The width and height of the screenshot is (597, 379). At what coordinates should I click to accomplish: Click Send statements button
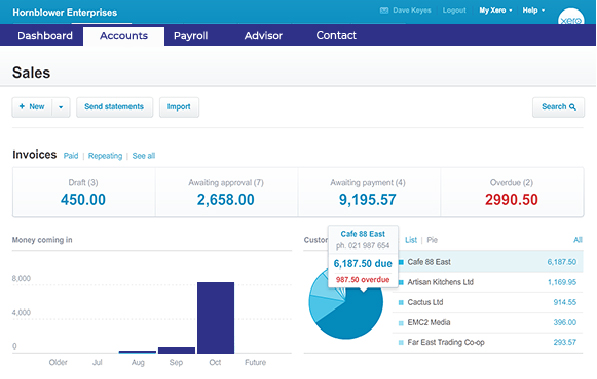(x=114, y=107)
